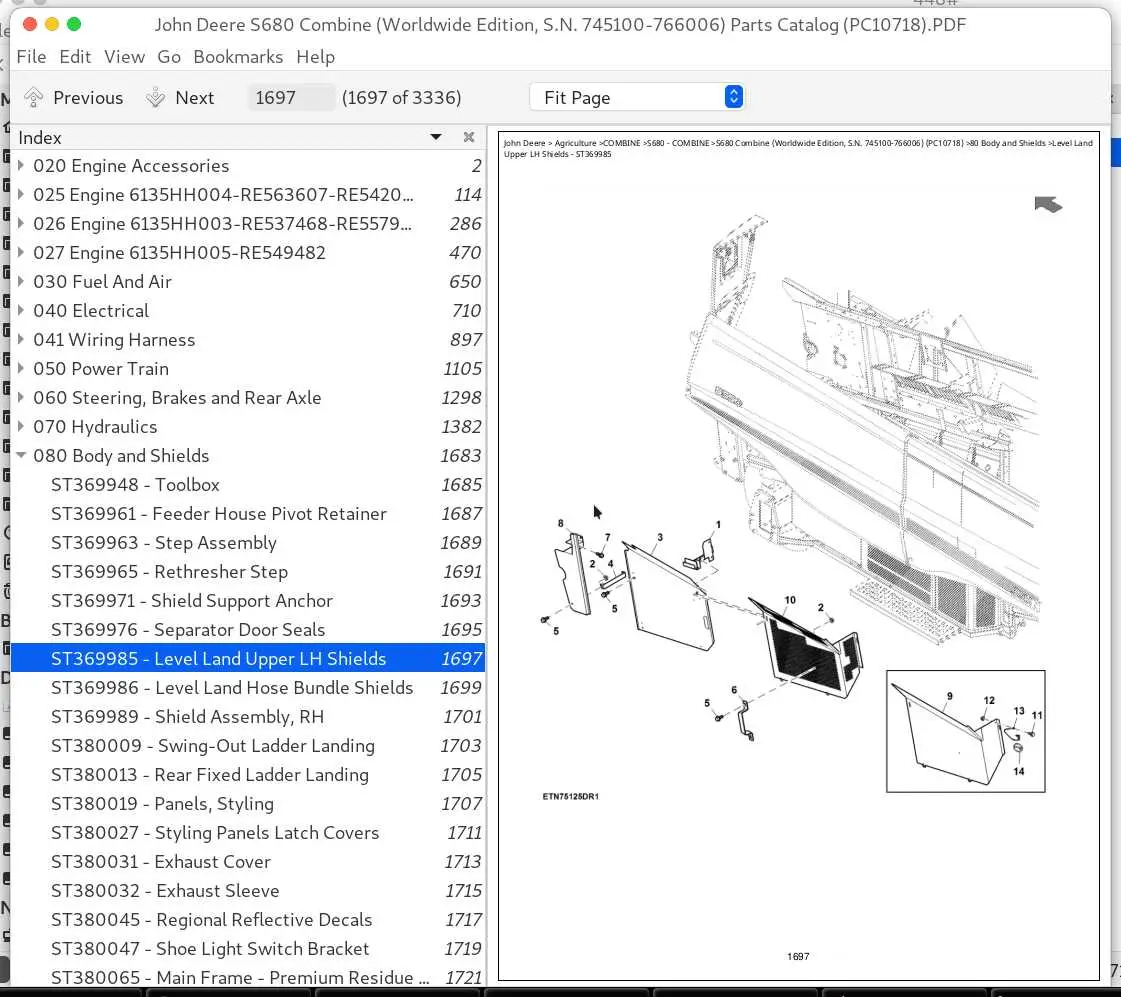This screenshot has width=1121, height=997.
Task: Select ST369948 - Toolbox entry
Action: [x=247, y=485]
